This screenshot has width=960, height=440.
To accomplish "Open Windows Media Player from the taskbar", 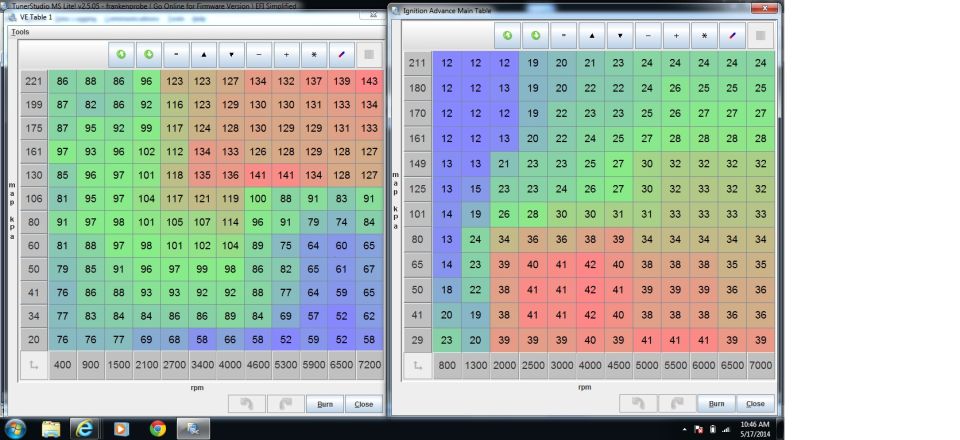I will click(x=121, y=428).
